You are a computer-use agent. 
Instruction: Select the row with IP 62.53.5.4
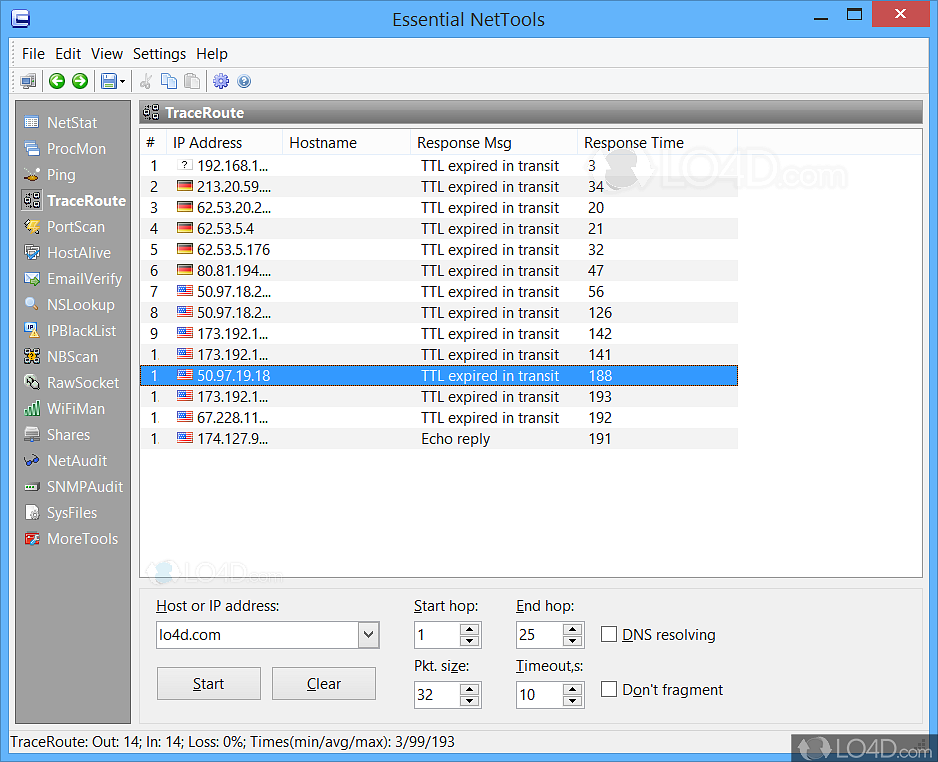pos(439,228)
